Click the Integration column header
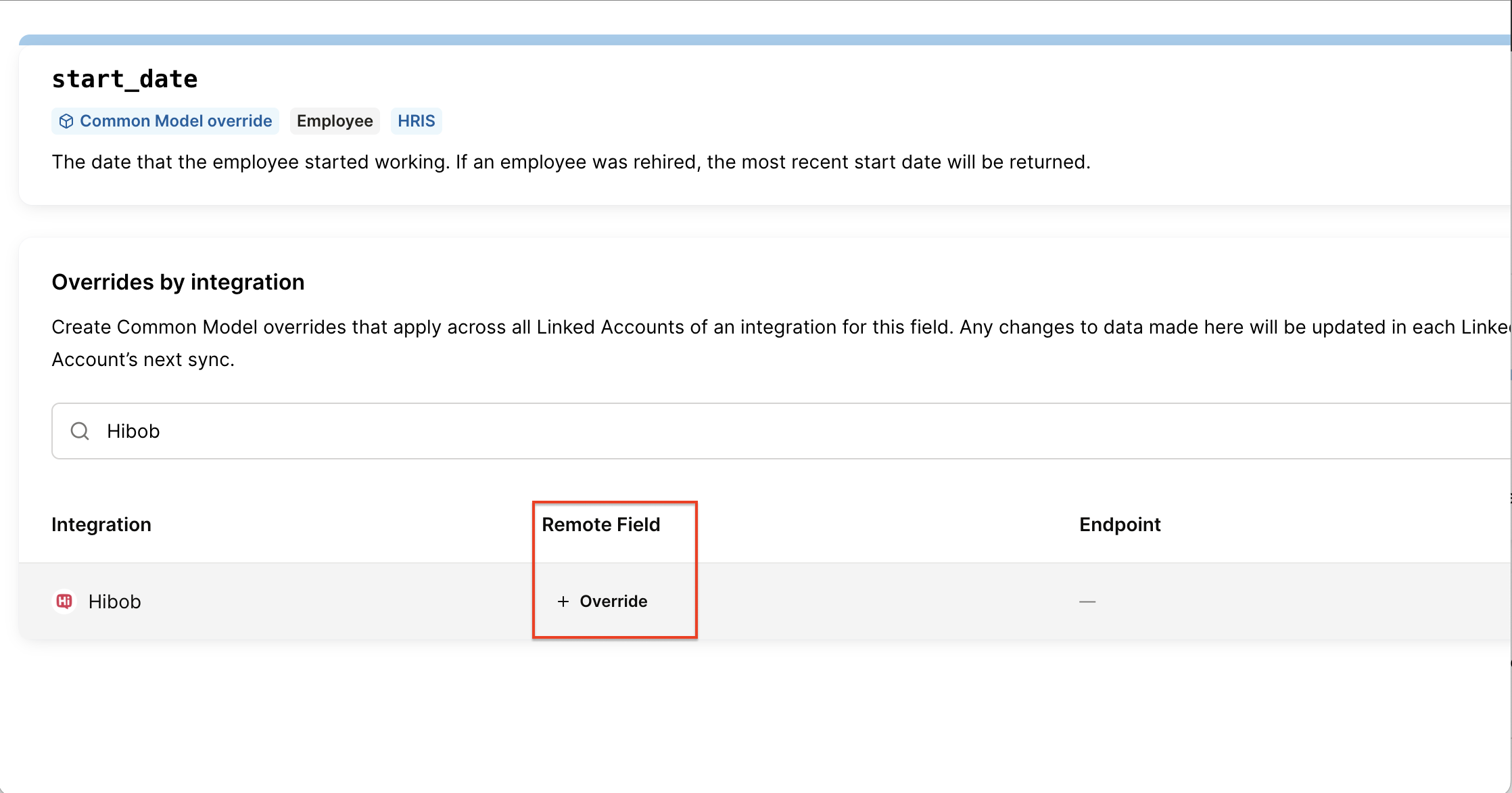The width and height of the screenshot is (1512, 793). [x=101, y=524]
